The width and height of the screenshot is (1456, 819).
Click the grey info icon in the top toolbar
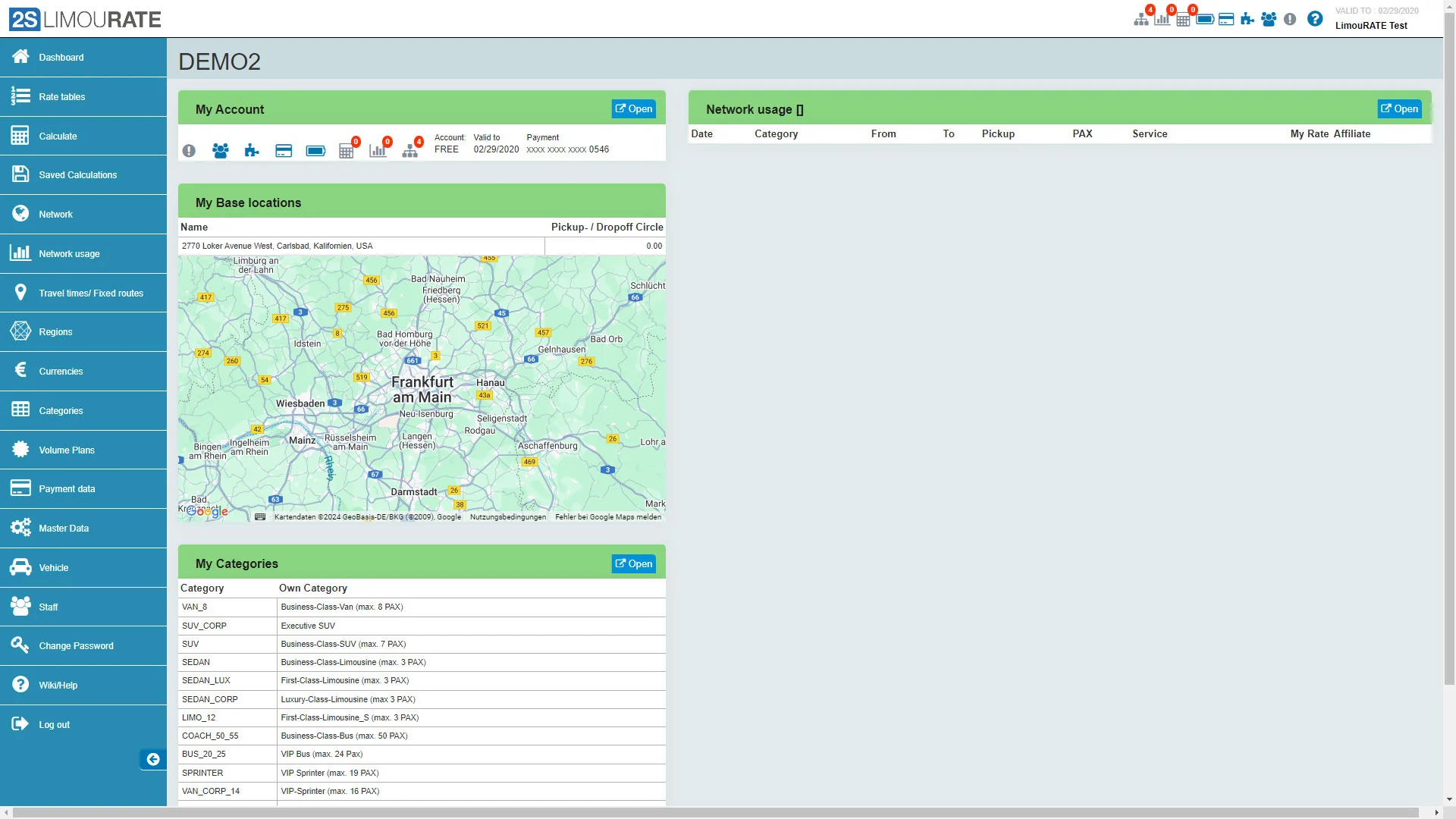click(x=1290, y=19)
